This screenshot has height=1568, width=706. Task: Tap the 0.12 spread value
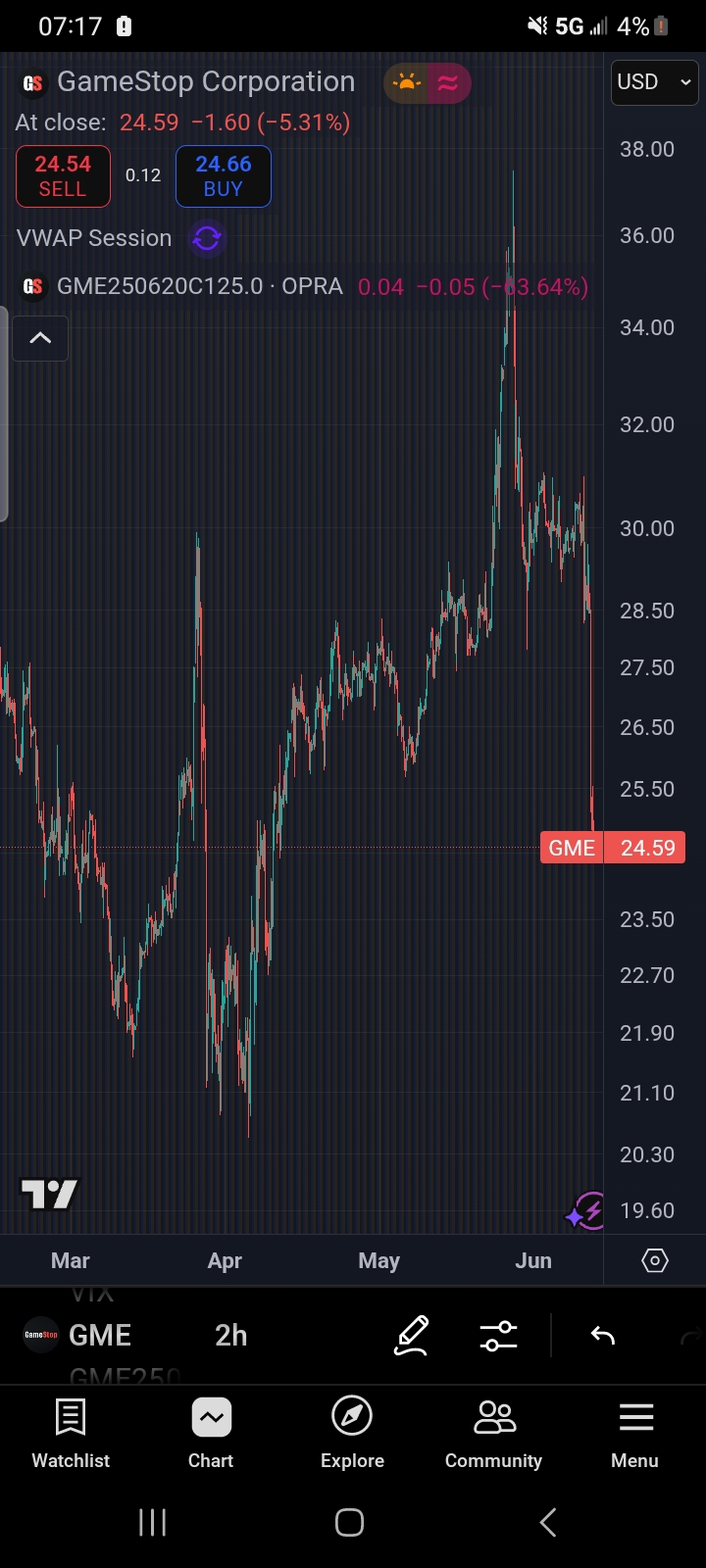pos(143,175)
